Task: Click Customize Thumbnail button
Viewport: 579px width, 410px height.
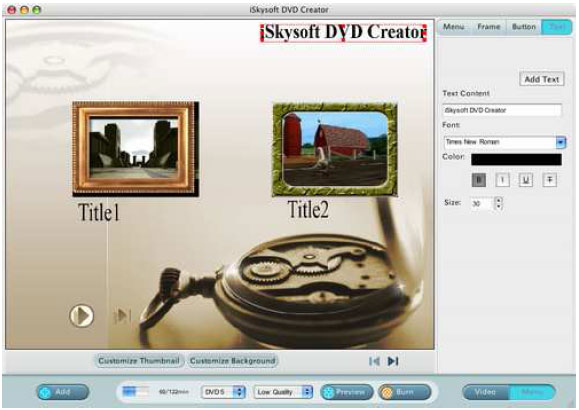Action: tap(139, 361)
